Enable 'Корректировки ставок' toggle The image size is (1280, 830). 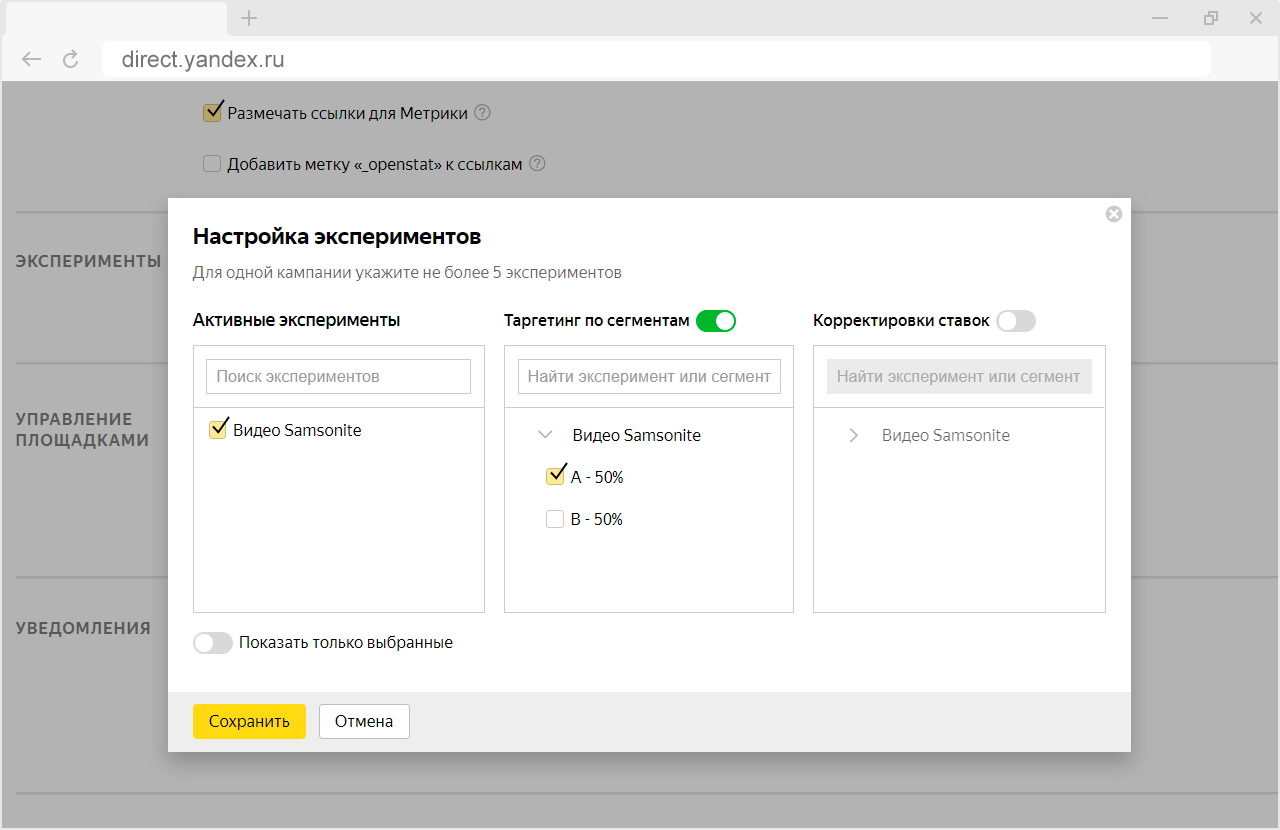(x=1016, y=321)
